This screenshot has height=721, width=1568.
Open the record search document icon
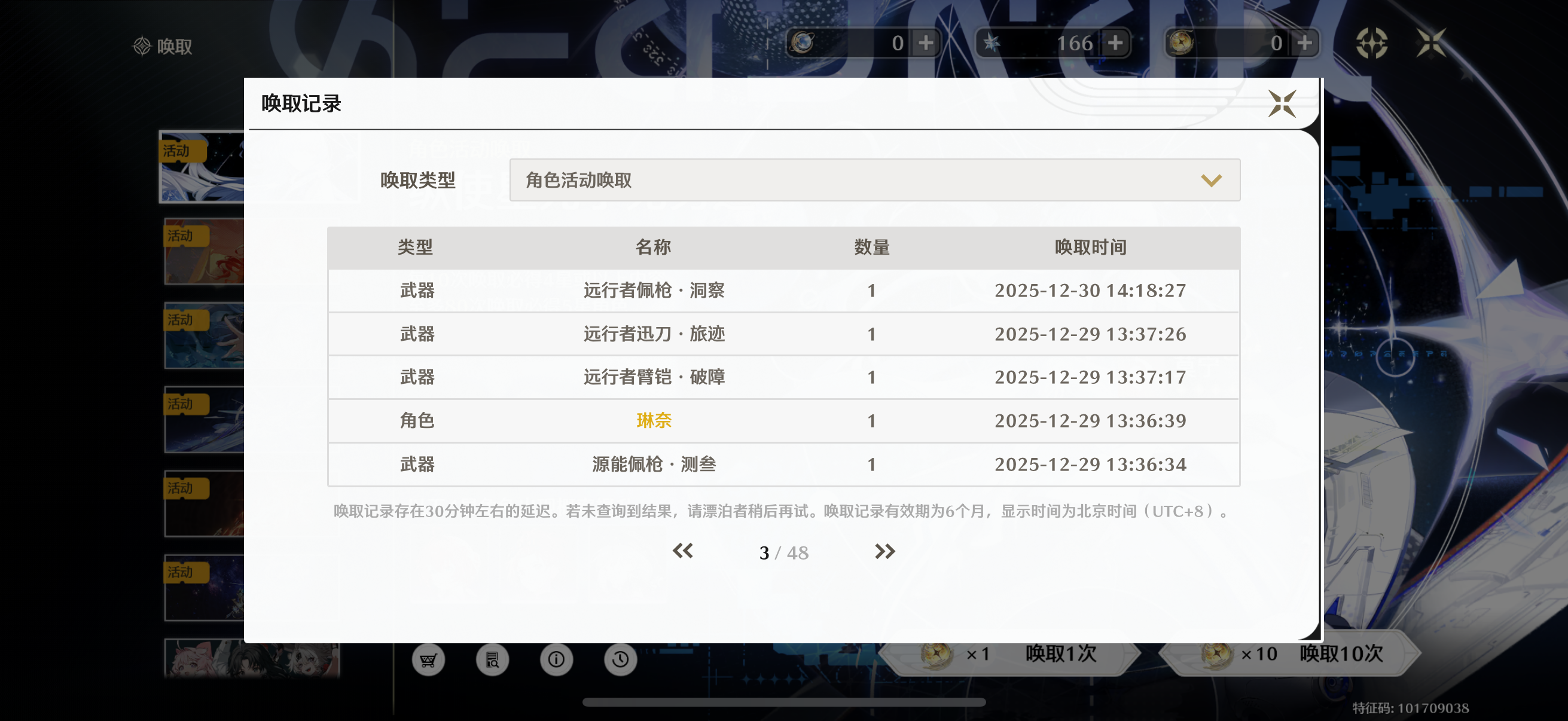492,659
